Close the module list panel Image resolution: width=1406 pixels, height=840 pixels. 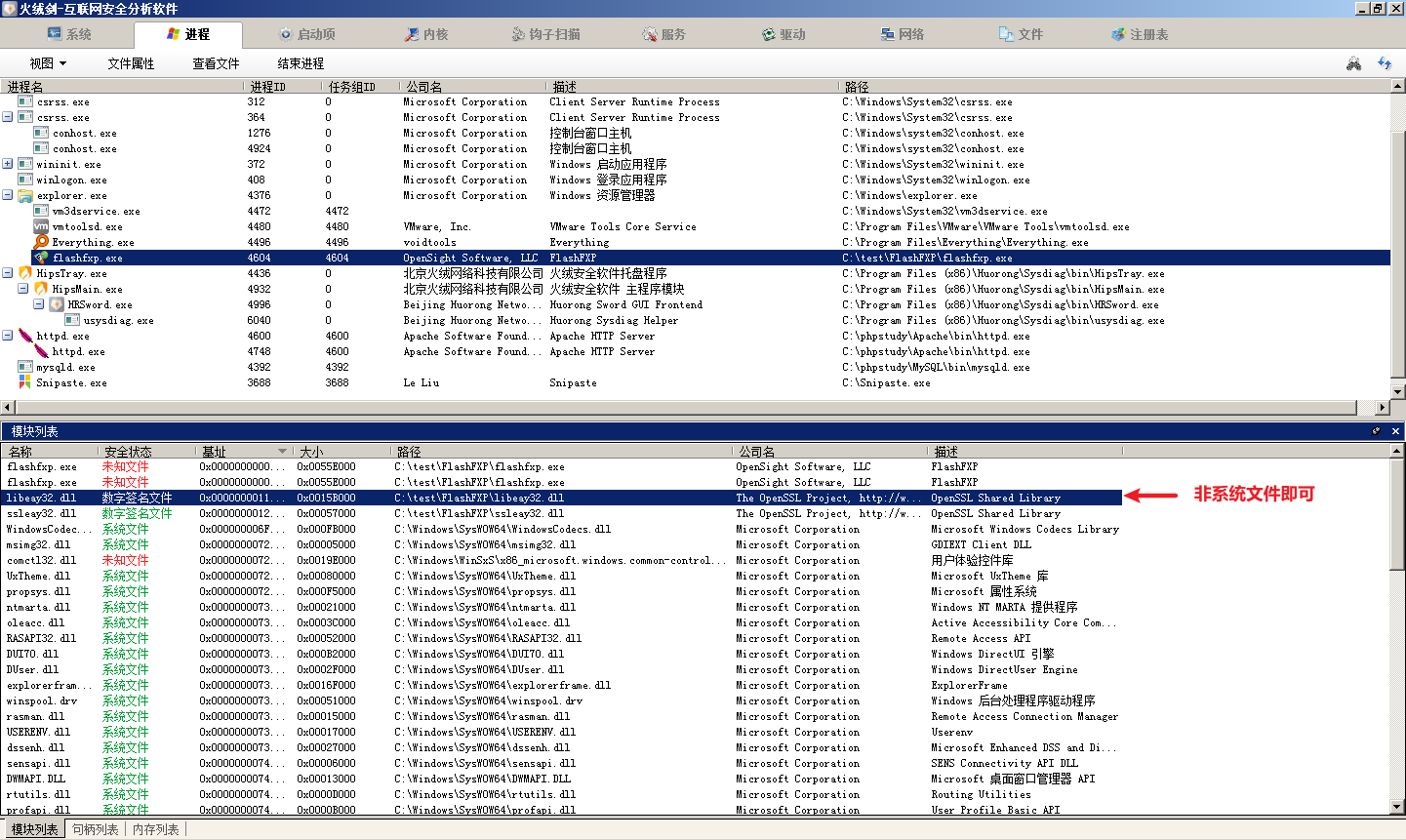point(1395,431)
